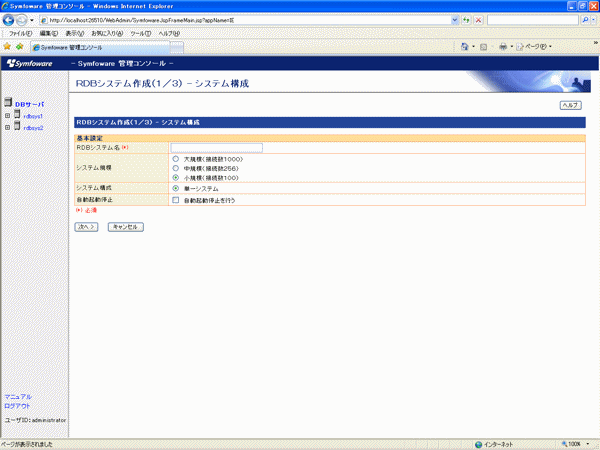Click the Feeds toolbar icon

pos(483,47)
